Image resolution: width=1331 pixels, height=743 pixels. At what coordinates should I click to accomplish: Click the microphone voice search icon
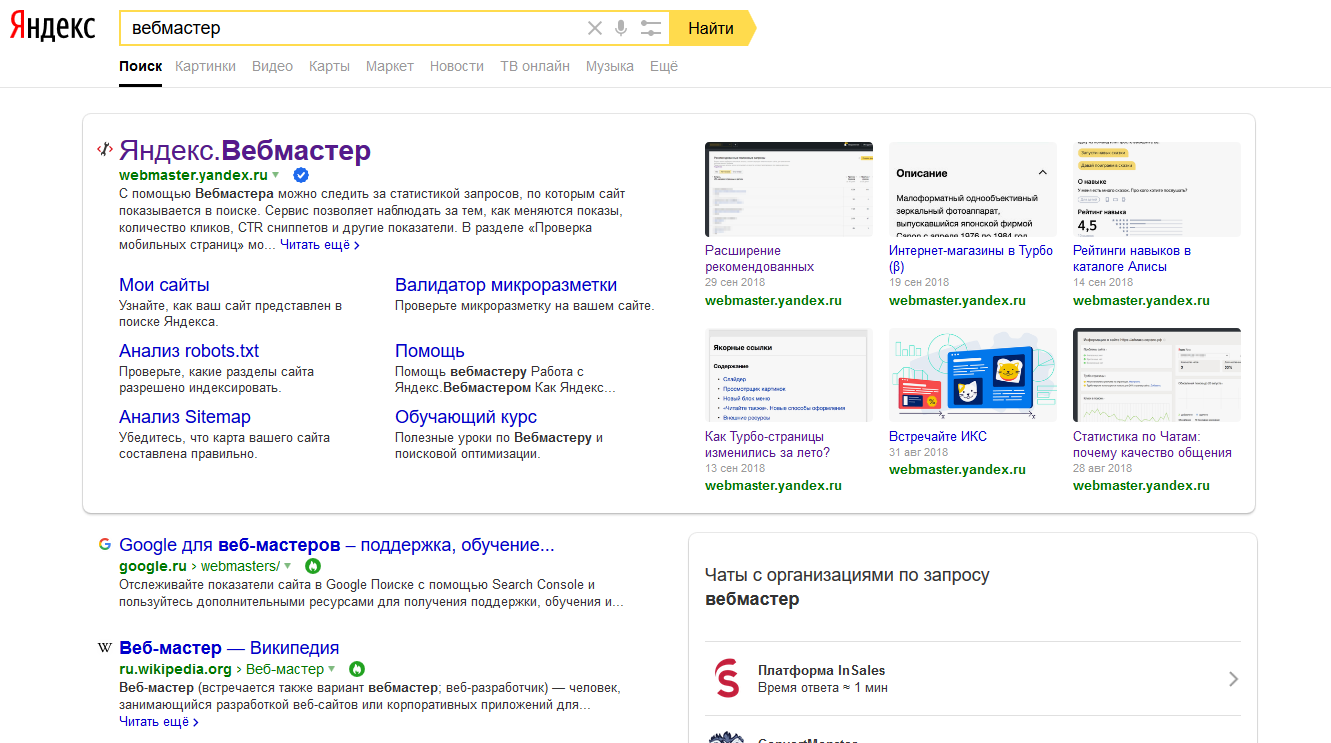click(621, 28)
